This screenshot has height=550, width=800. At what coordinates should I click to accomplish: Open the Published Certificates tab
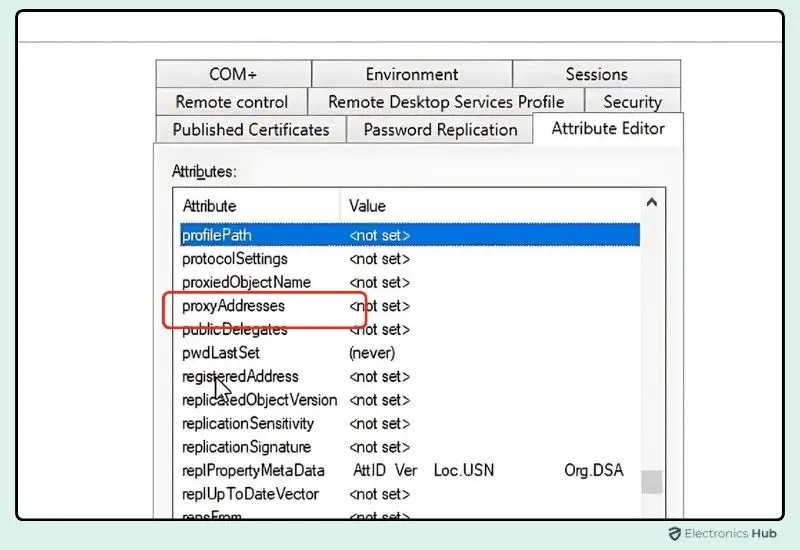(x=250, y=130)
